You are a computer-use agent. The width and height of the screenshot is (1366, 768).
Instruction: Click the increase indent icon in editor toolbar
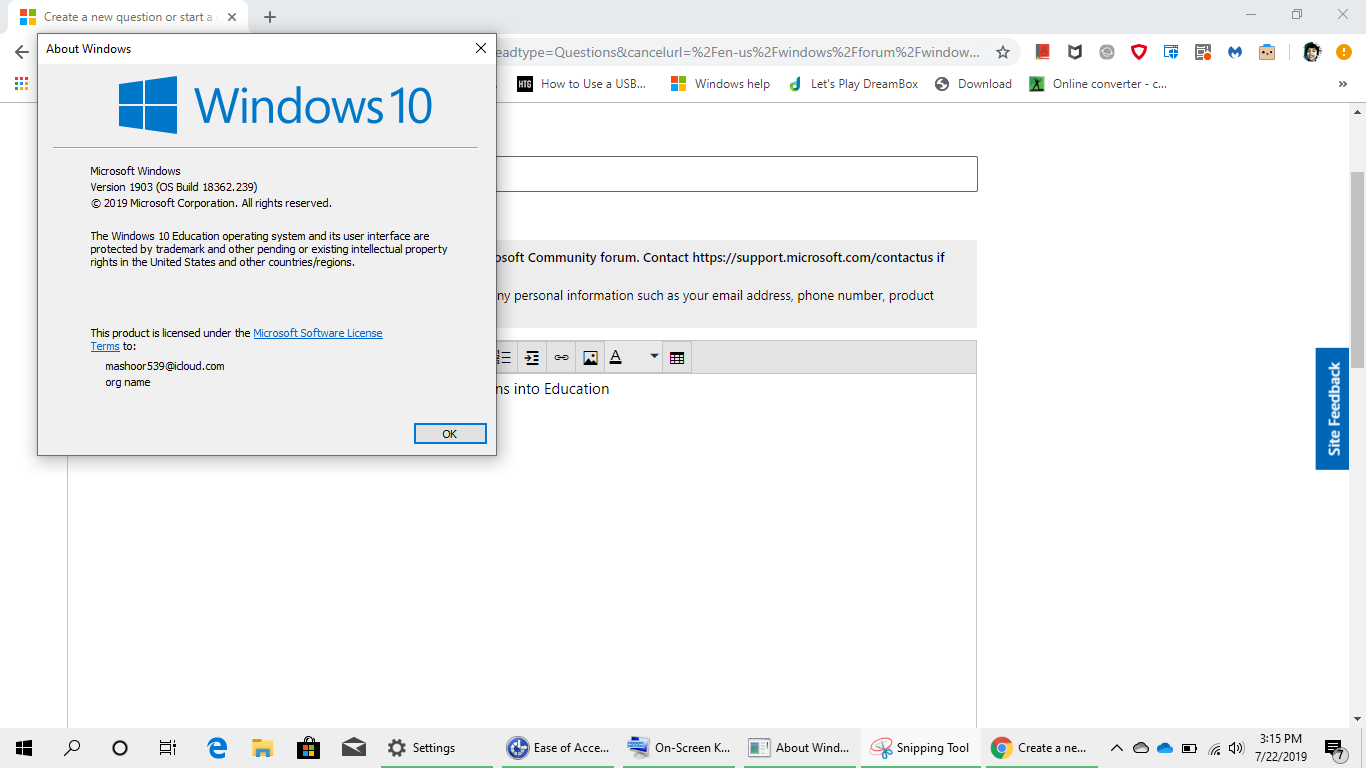pyautogui.click(x=533, y=358)
